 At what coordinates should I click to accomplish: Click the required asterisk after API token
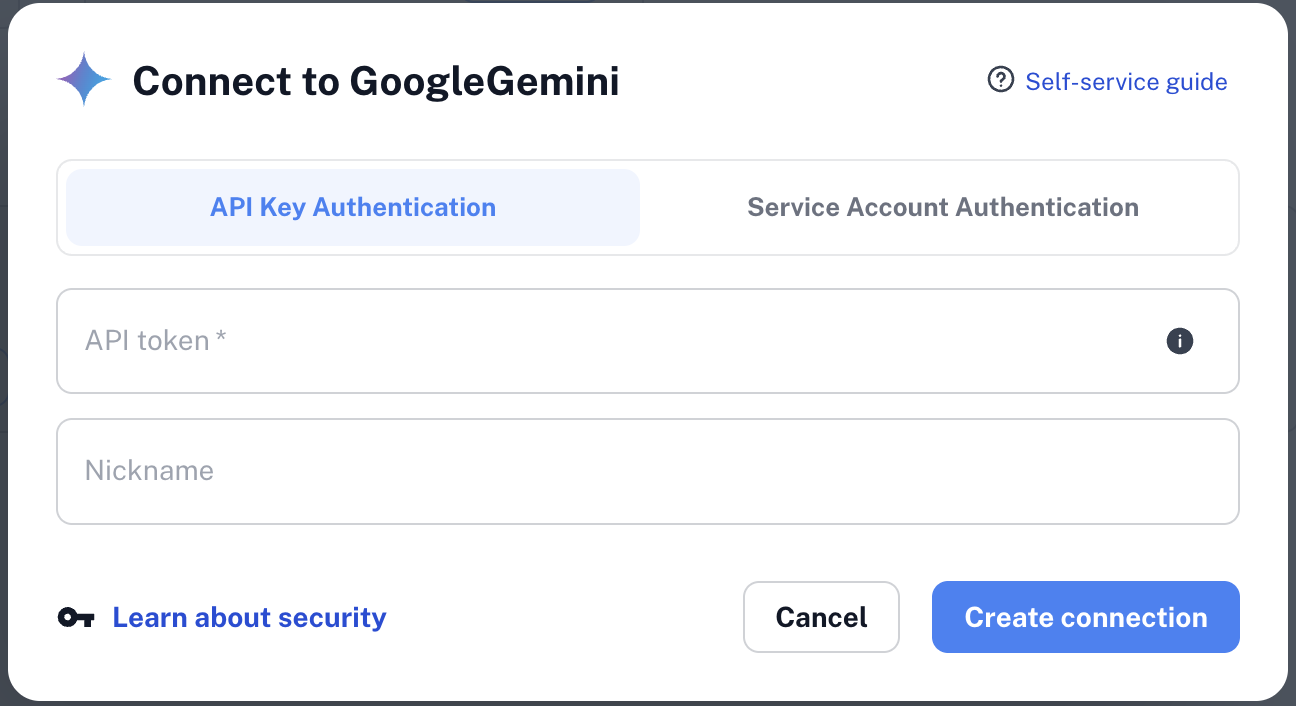[221, 339]
